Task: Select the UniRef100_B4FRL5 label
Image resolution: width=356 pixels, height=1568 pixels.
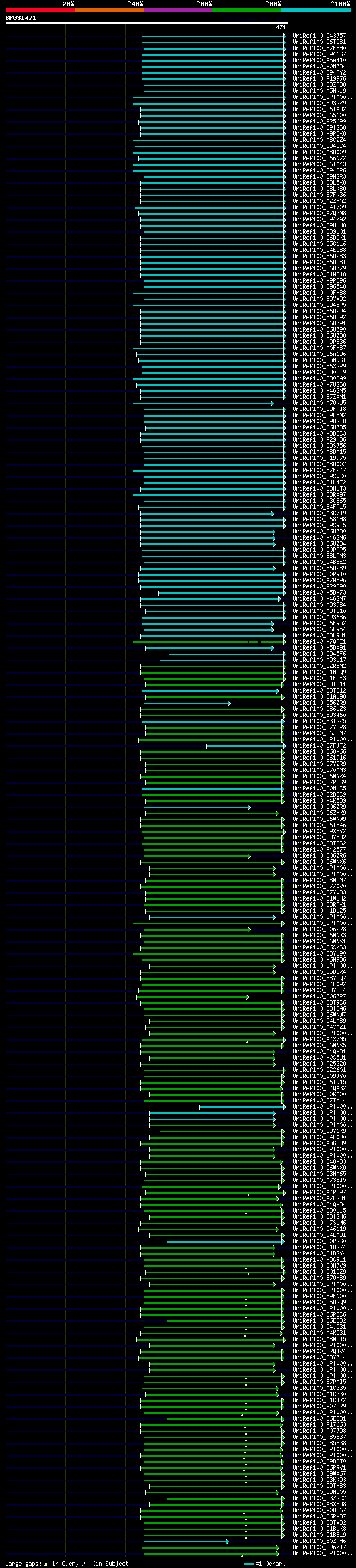Action: pyautogui.click(x=319, y=507)
